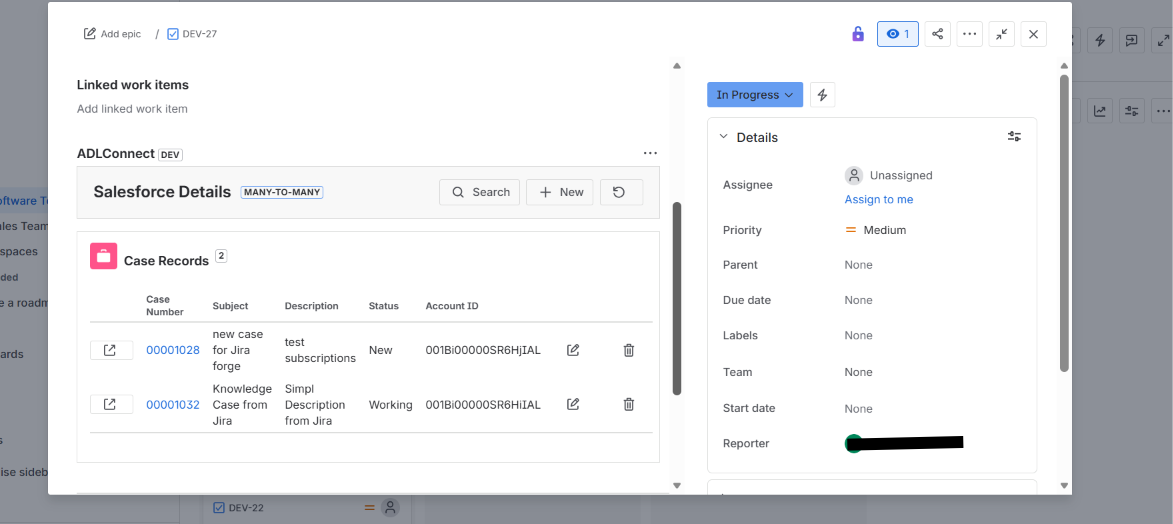
Task: Edit the case 00001032 record
Action: pyautogui.click(x=573, y=404)
